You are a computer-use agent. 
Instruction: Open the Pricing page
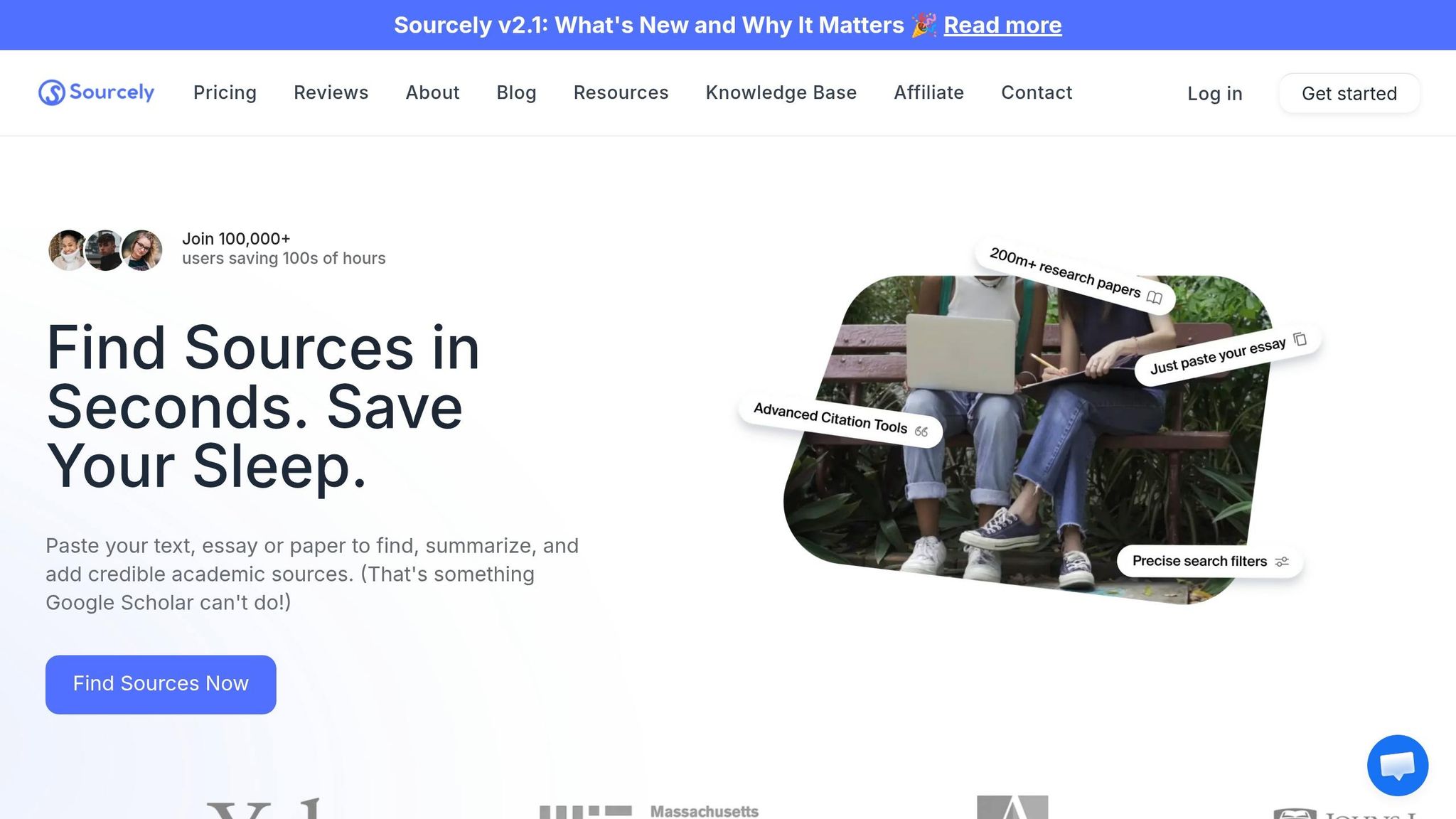pyautogui.click(x=225, y=92)
